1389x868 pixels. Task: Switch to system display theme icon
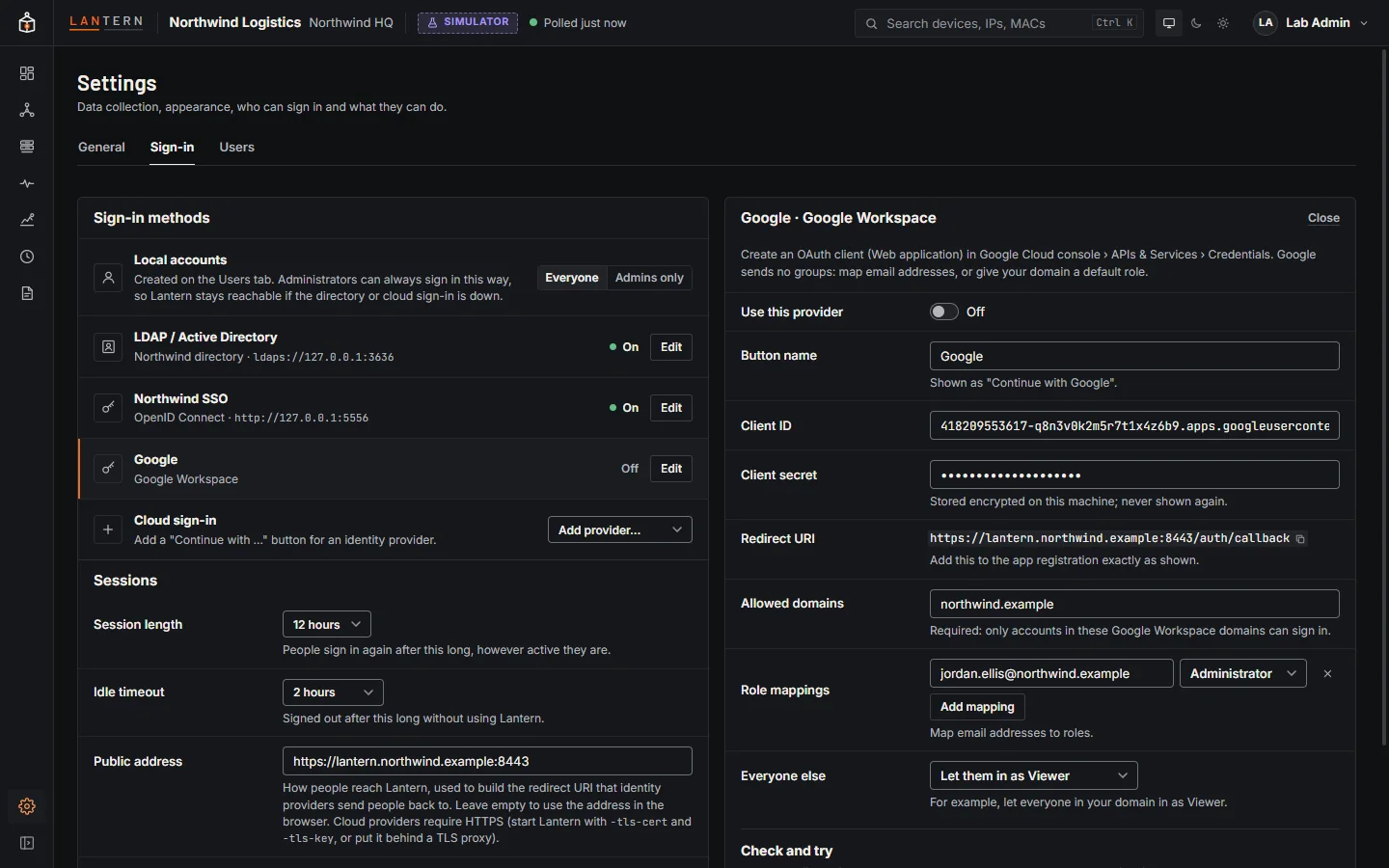1169,23
